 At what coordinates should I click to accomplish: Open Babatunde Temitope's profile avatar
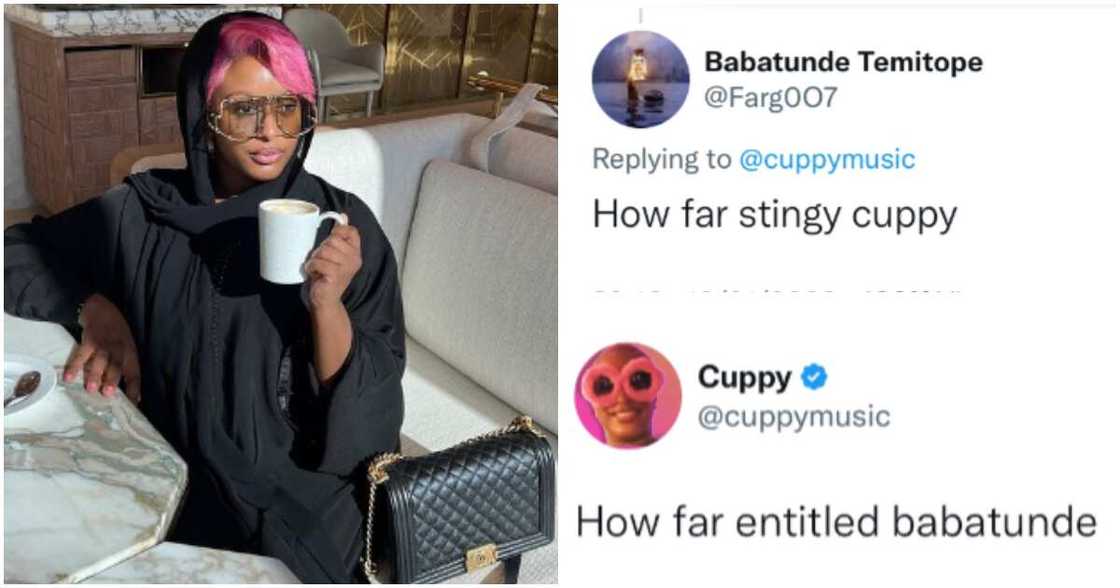coord(641,79)
